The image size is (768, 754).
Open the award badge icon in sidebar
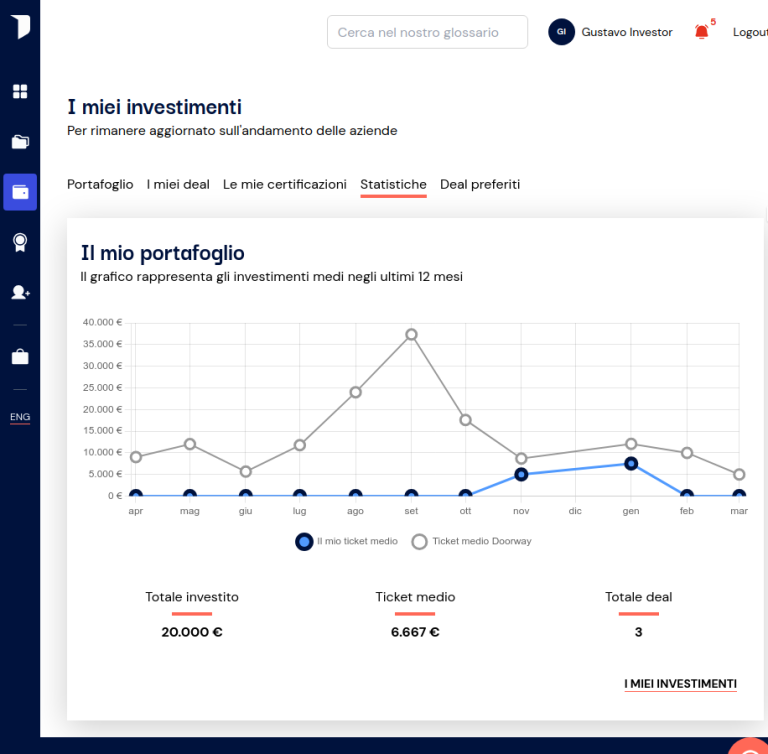pyautogui.click(x=20, y=242)
